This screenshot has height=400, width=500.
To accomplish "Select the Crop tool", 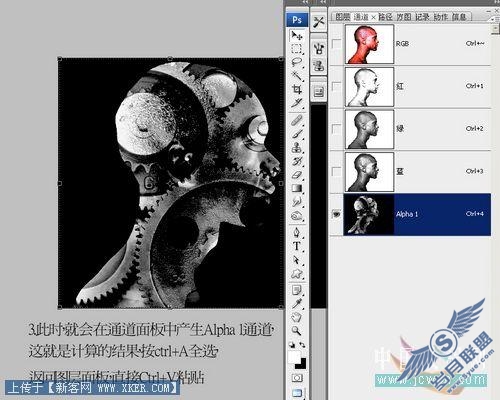I will coord(296,89).
